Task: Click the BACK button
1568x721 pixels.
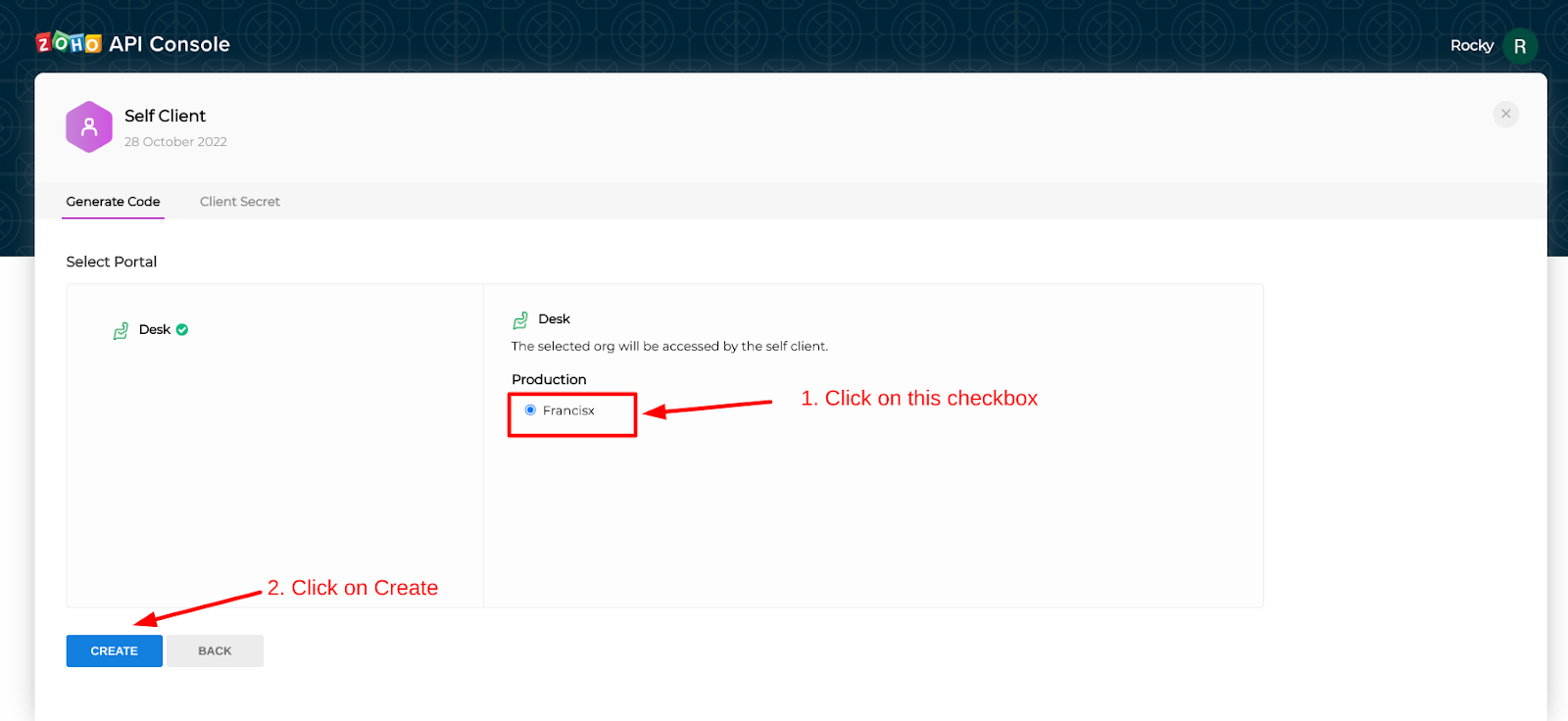Action: coord(215,651)
